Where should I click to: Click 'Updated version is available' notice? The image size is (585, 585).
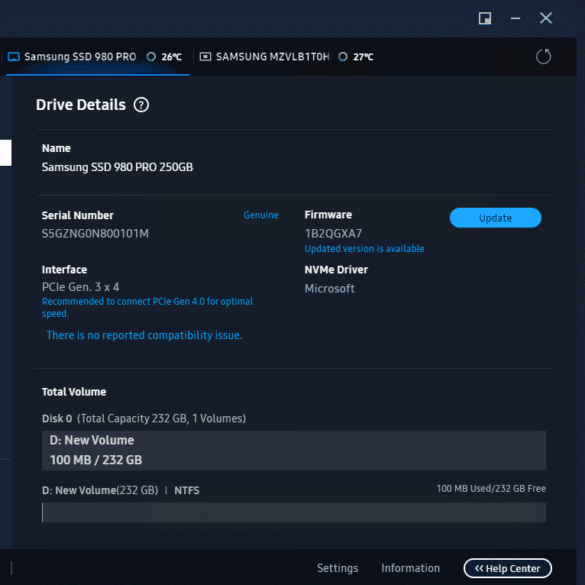[364, 249]
